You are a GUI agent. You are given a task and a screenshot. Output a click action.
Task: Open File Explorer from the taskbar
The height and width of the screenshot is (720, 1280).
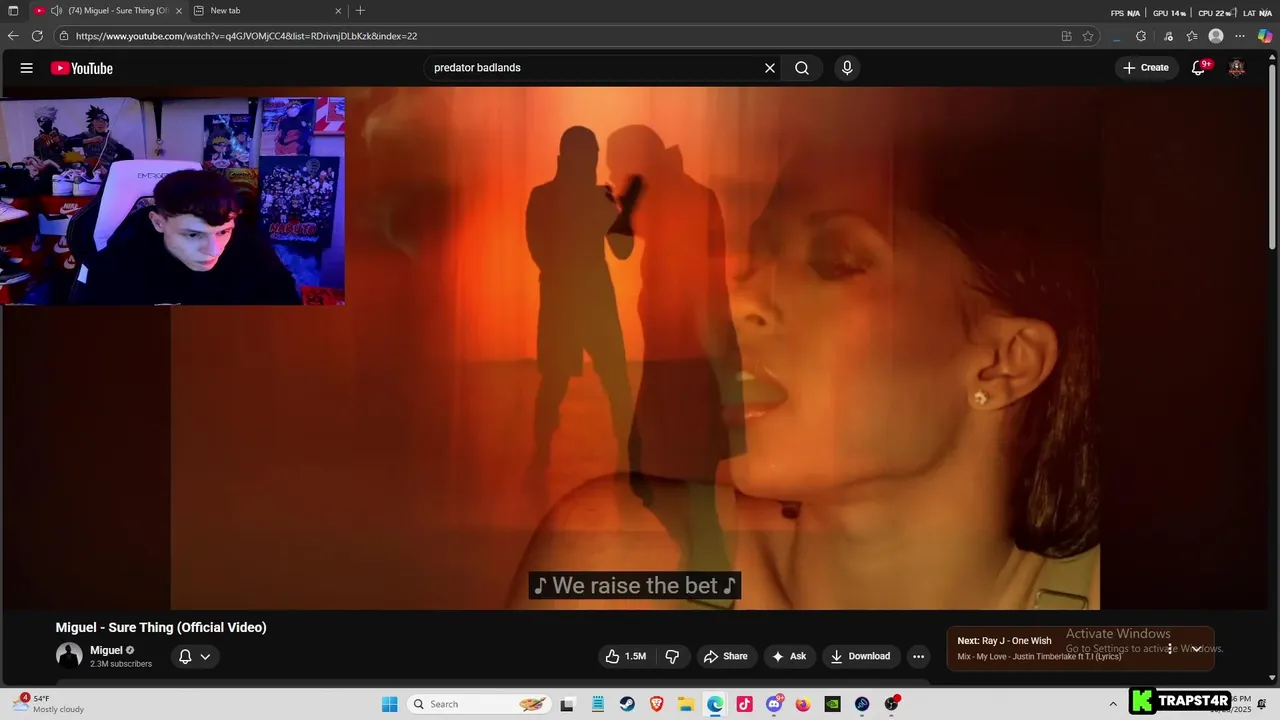(686, 704)
